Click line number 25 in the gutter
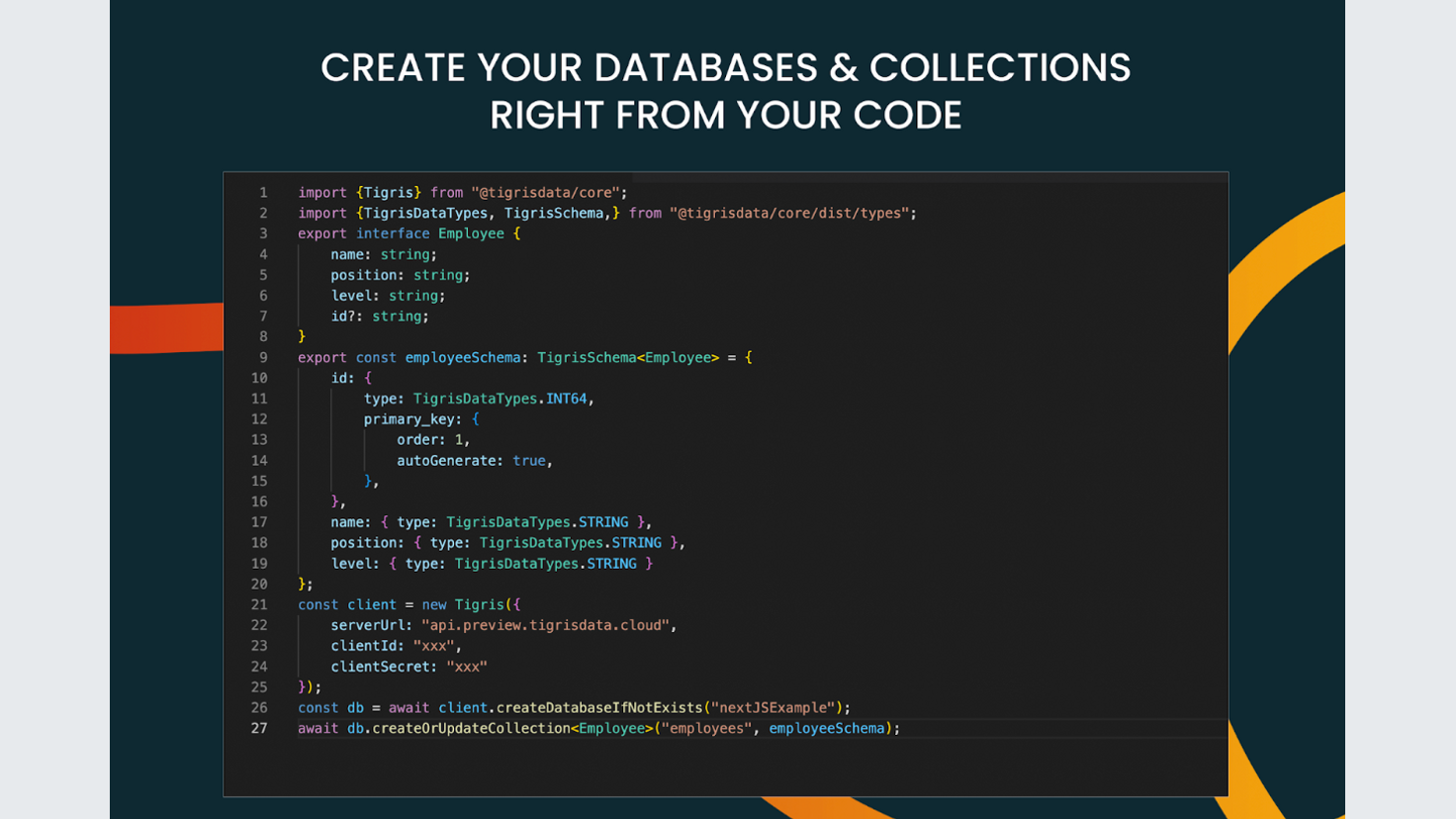Screen dimensions: 1456x819 point(259,686)
